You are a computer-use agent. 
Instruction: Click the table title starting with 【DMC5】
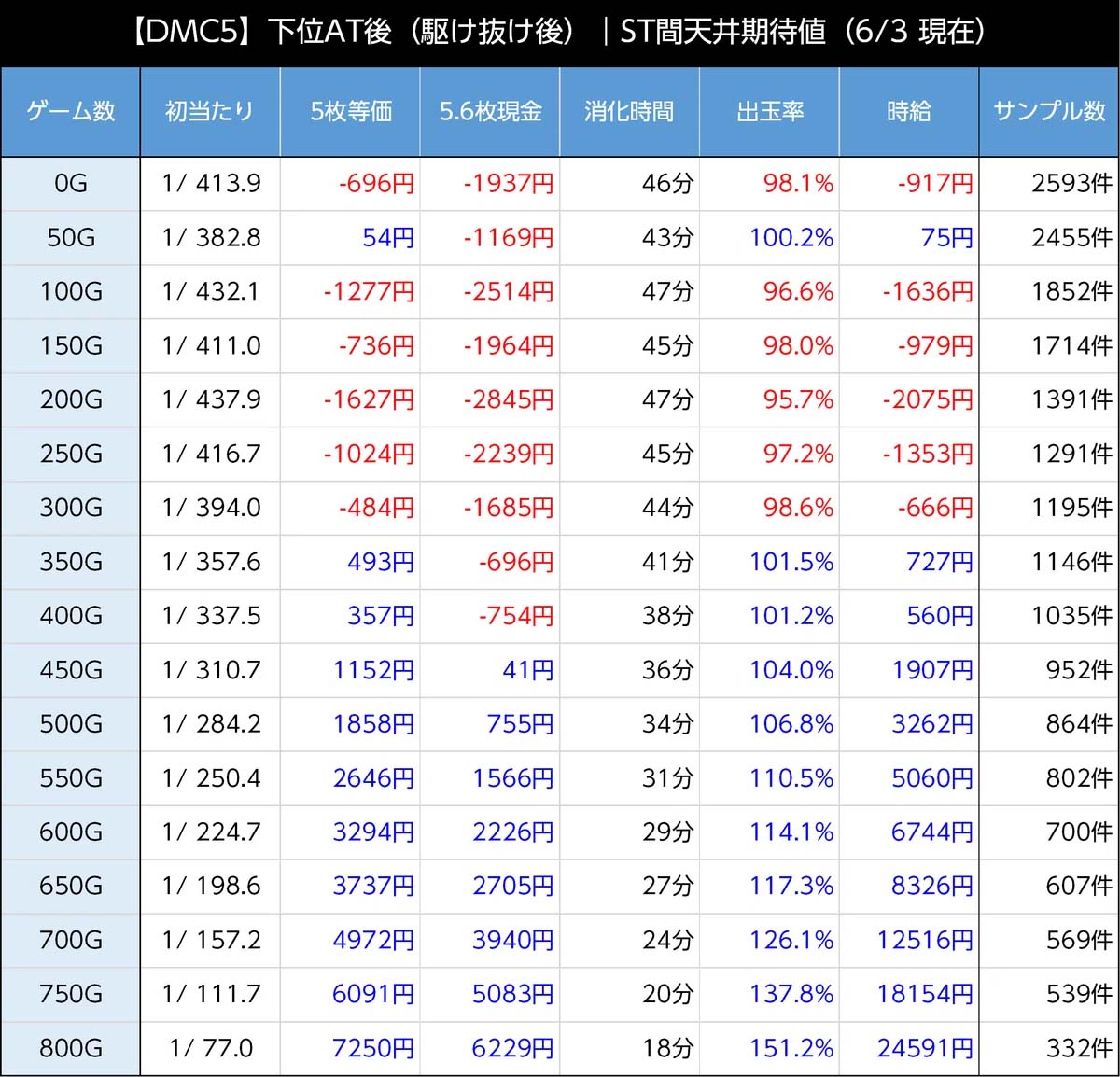coord(560,33)
